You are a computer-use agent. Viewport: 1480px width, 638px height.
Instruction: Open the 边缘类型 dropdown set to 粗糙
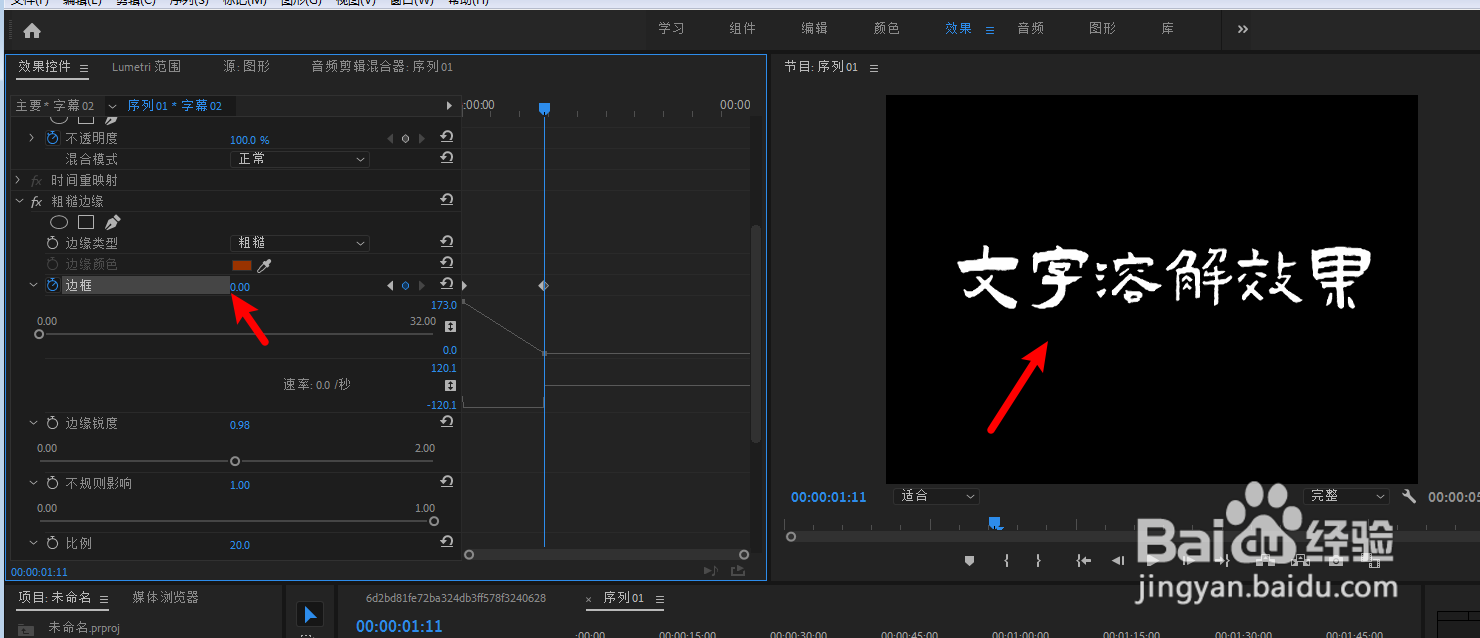(300, 243)
